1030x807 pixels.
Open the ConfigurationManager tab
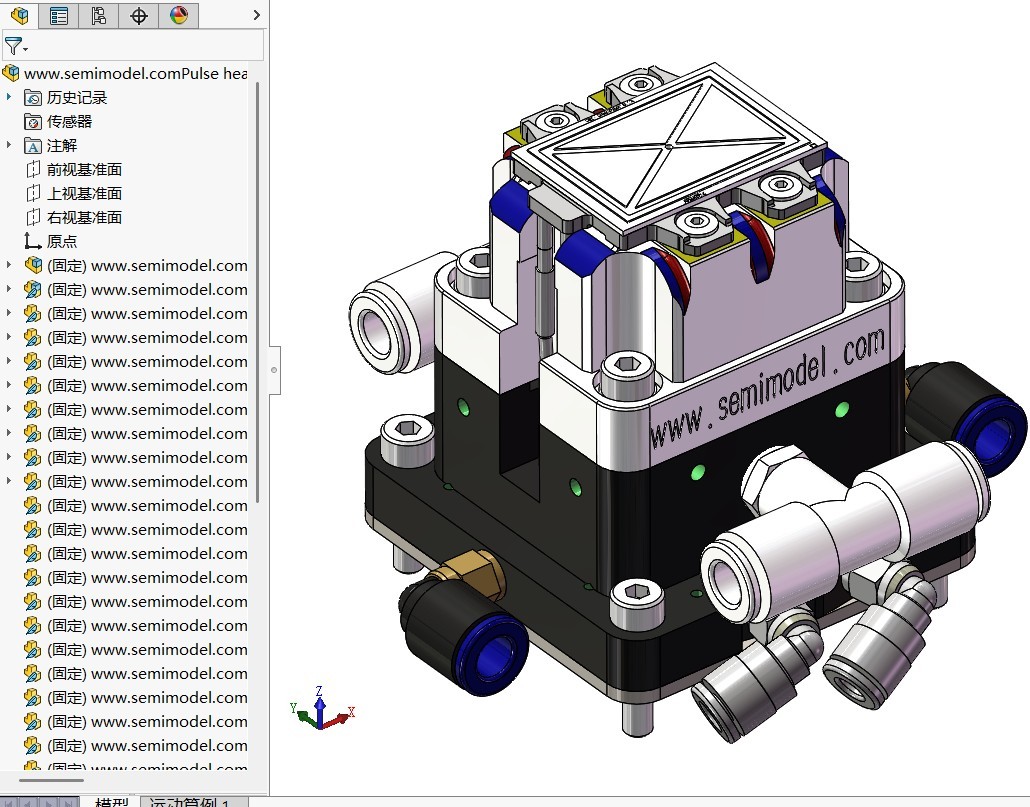[99, 15]
